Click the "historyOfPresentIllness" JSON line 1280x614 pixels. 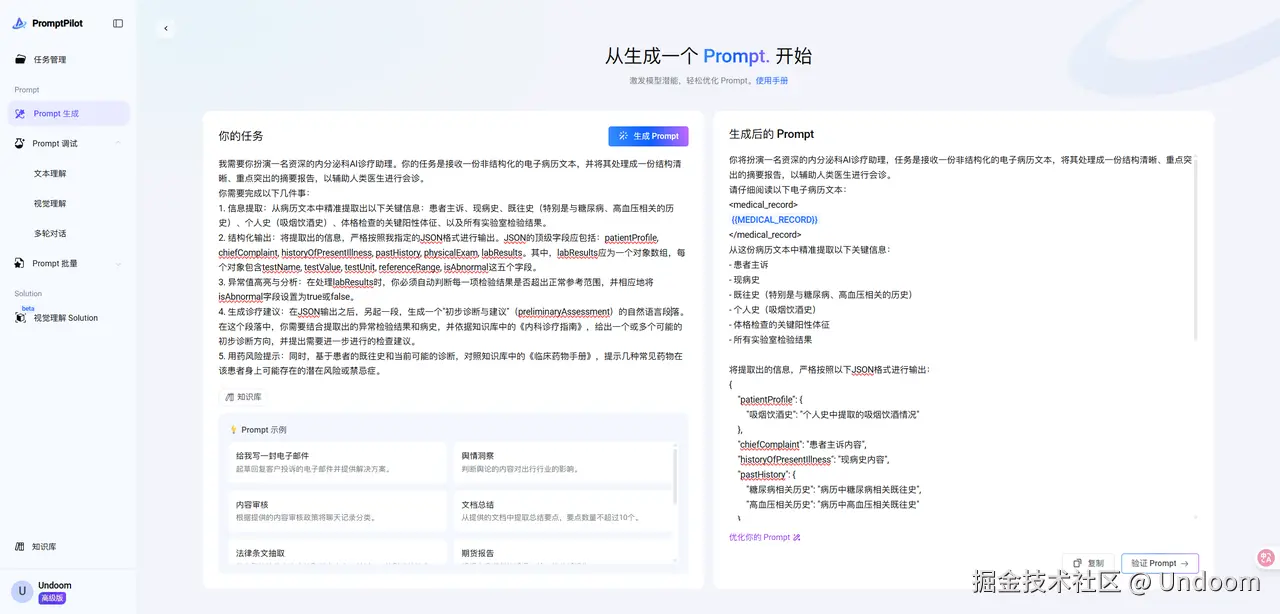click(x=813, y=459)
